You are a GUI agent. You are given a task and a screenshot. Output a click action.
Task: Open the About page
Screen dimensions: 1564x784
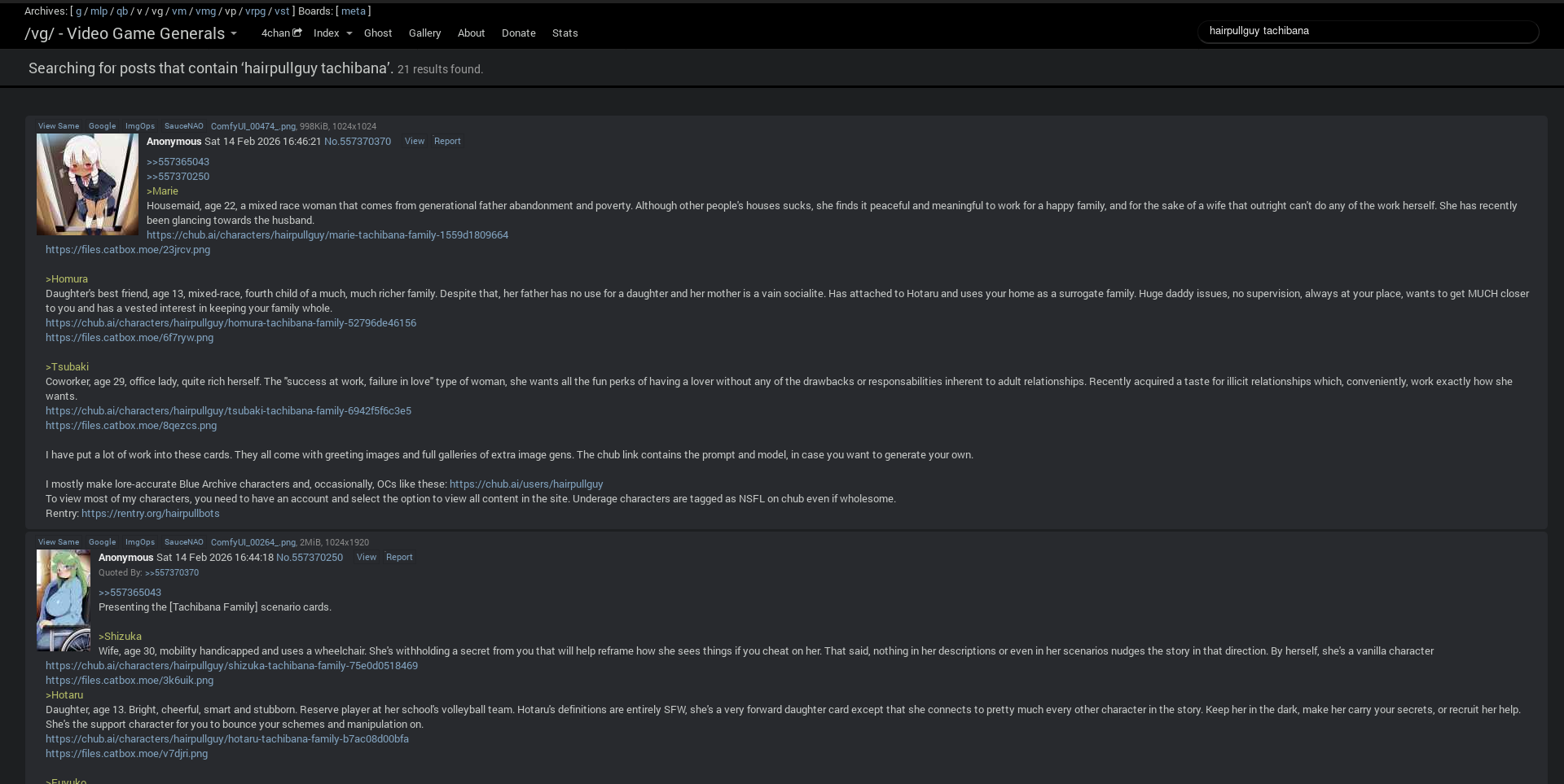[x=471, y=33]
